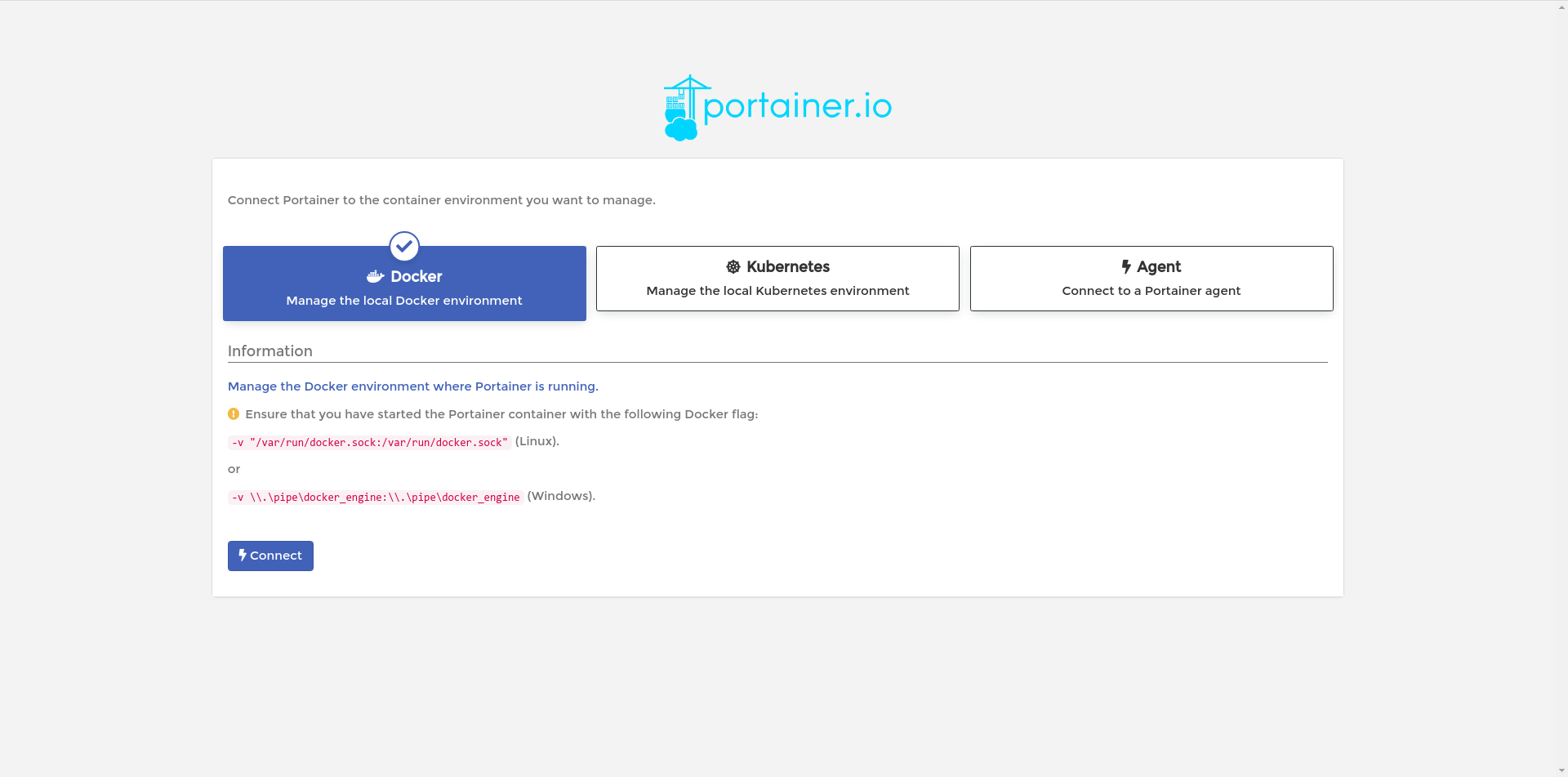
Task: Choose the Kubernetes environment option
Action: tap(777, 279)
